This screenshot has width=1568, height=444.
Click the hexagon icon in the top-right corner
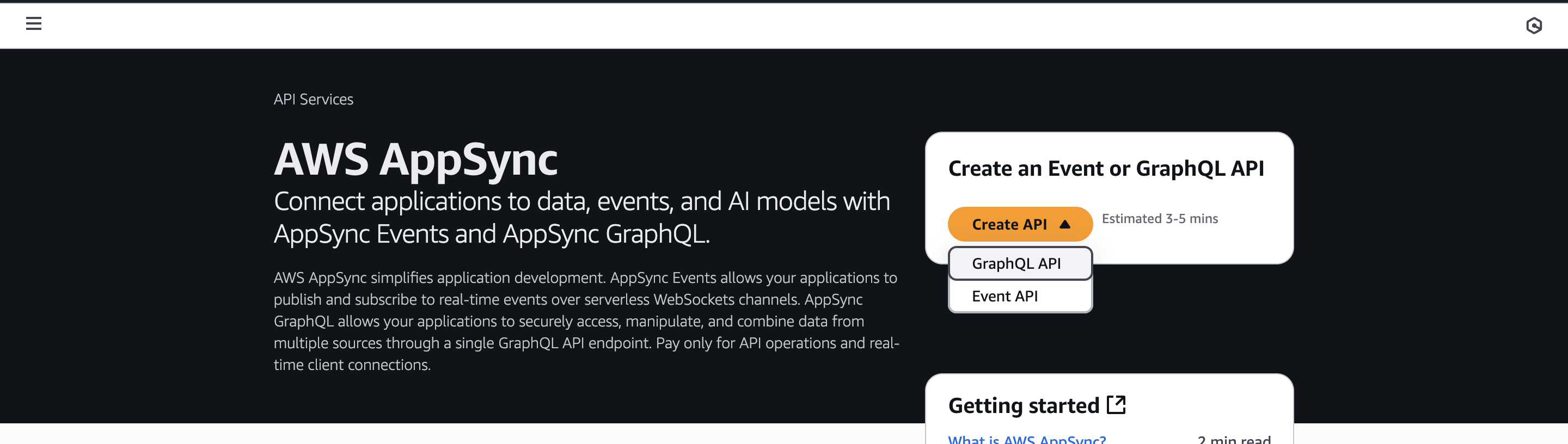point(1533,25)
